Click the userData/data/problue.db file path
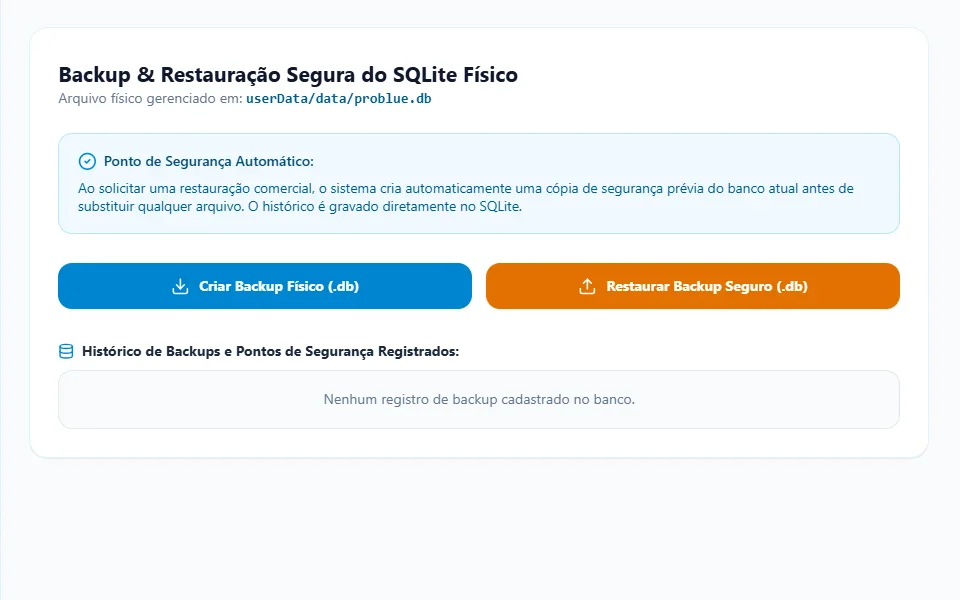This screenshot has height=600, width=960. click(x=339, y=99)
